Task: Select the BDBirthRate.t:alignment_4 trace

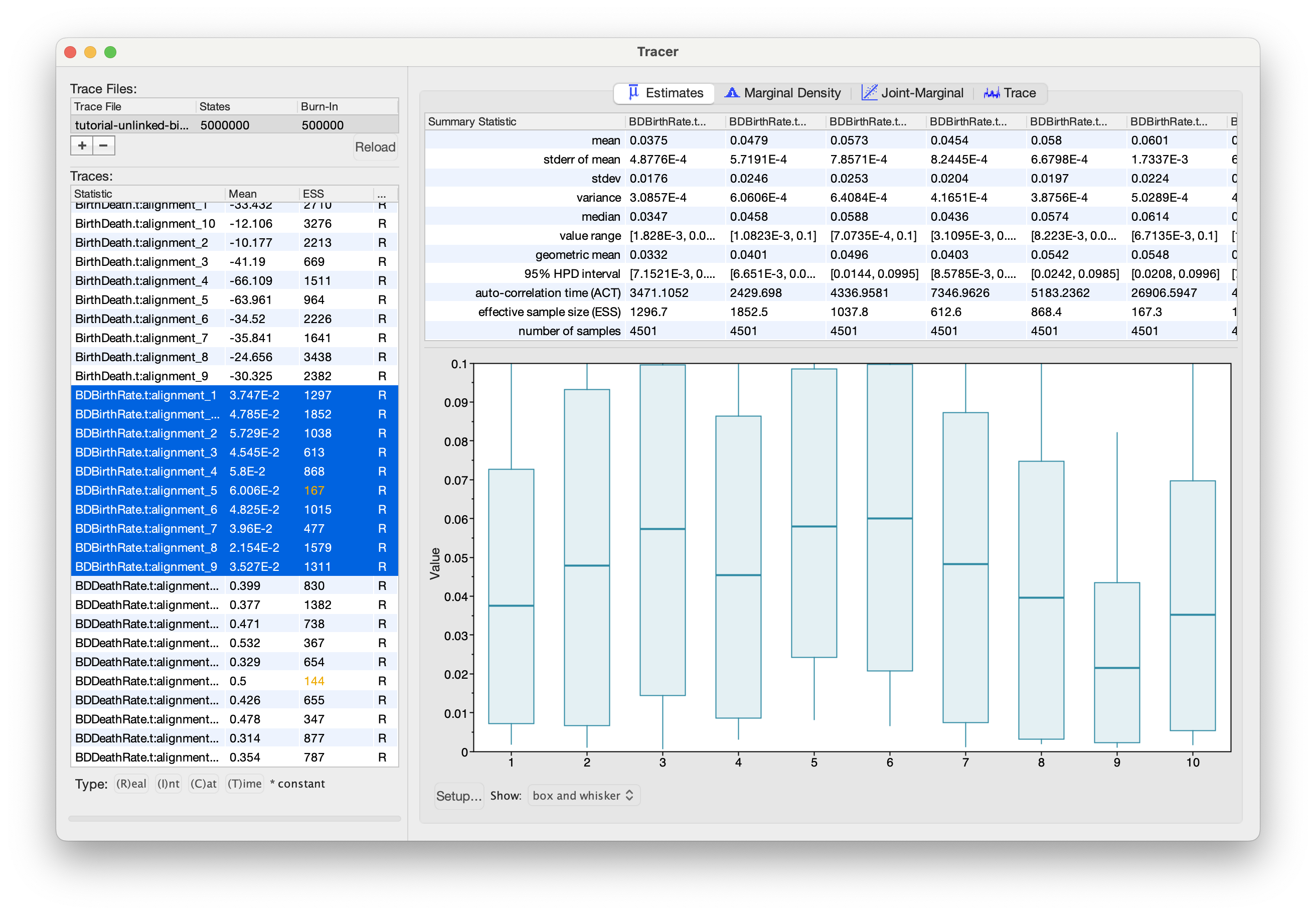Action: tap(234, 471)
